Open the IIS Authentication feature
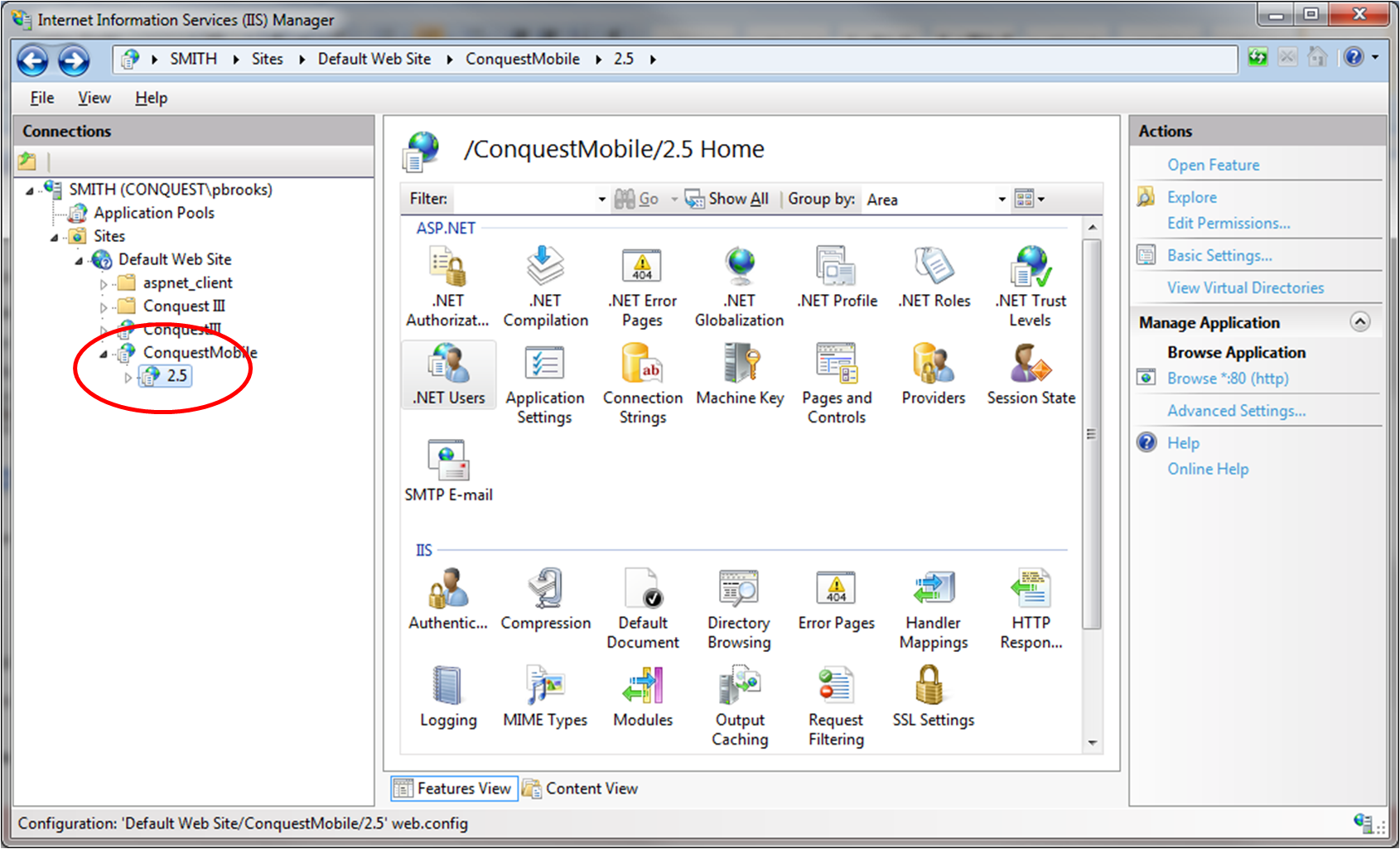Viewport: 1400px width, 849px height. point(448,600)
